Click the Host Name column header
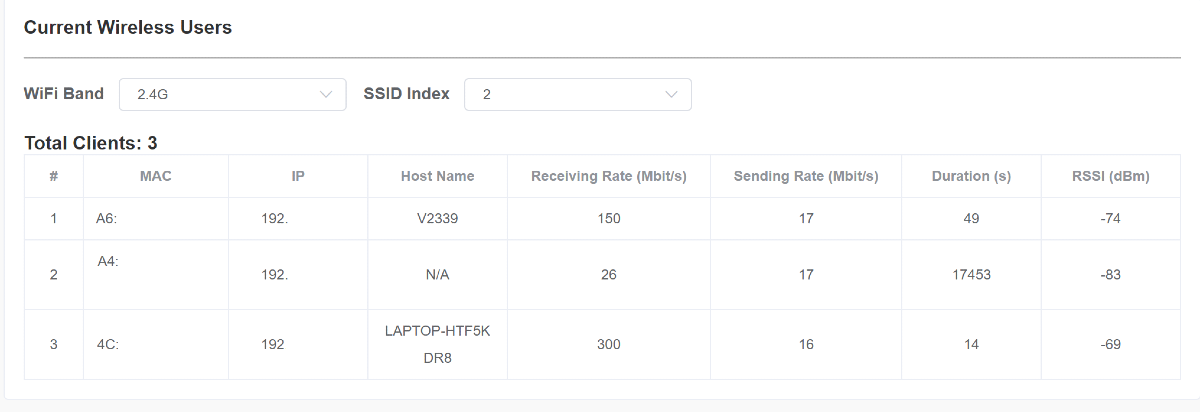The image size is (1200, 412). [x=437, y=176]
